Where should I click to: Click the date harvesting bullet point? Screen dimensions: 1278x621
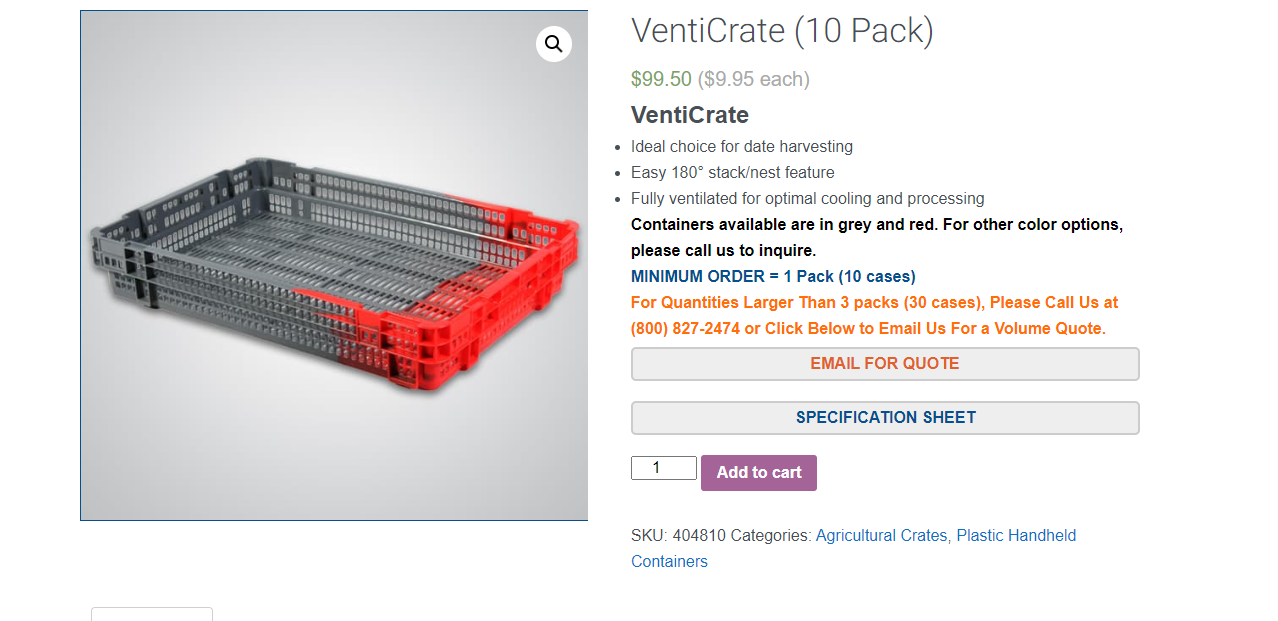tap(741, 147)
